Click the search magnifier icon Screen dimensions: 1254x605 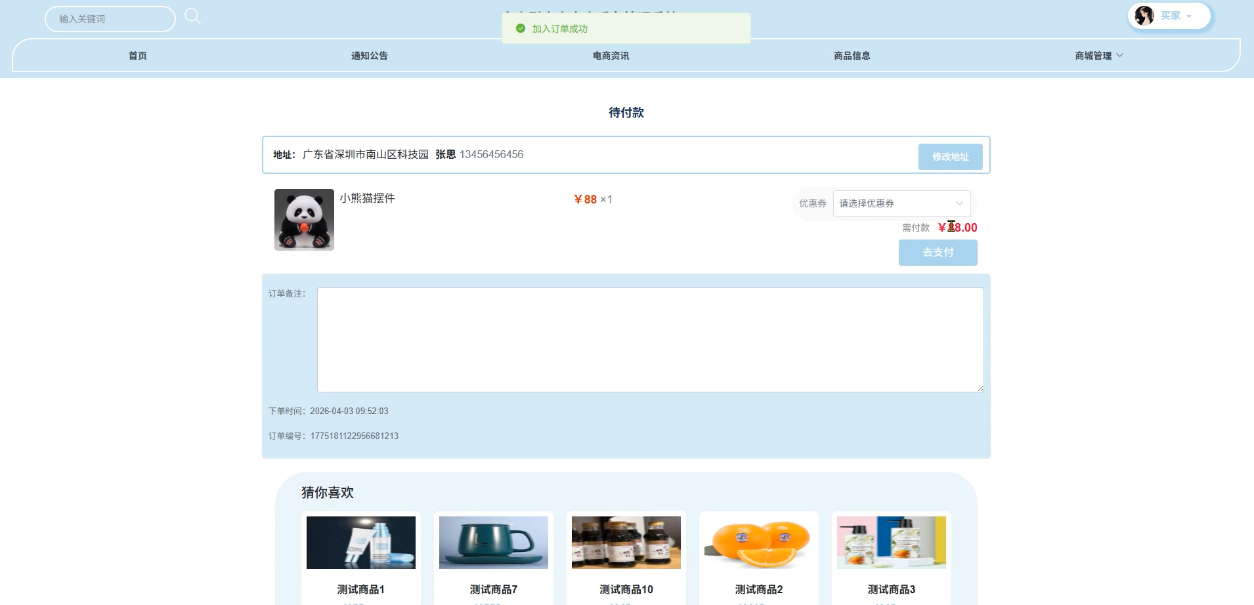click(x=193, y=16)
